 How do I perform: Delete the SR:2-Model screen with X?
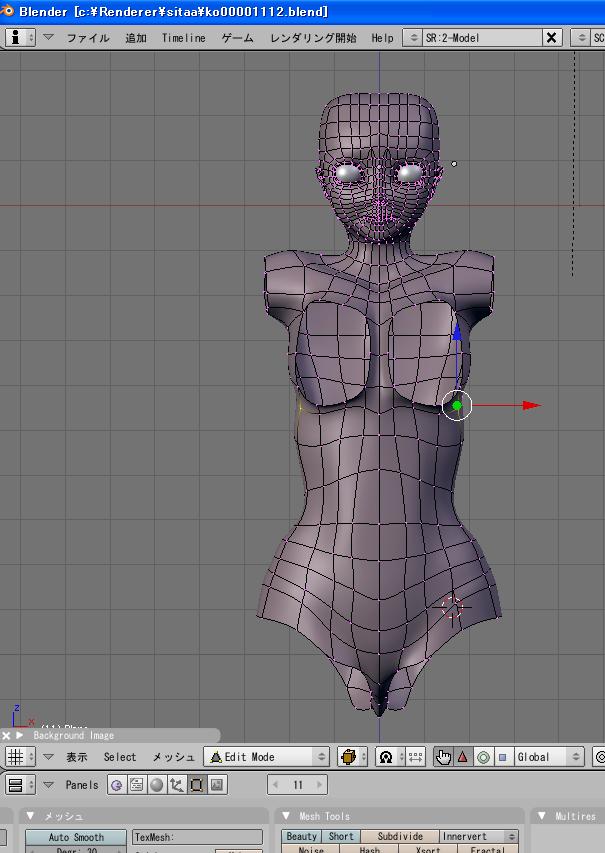click(x=552, y=38)
